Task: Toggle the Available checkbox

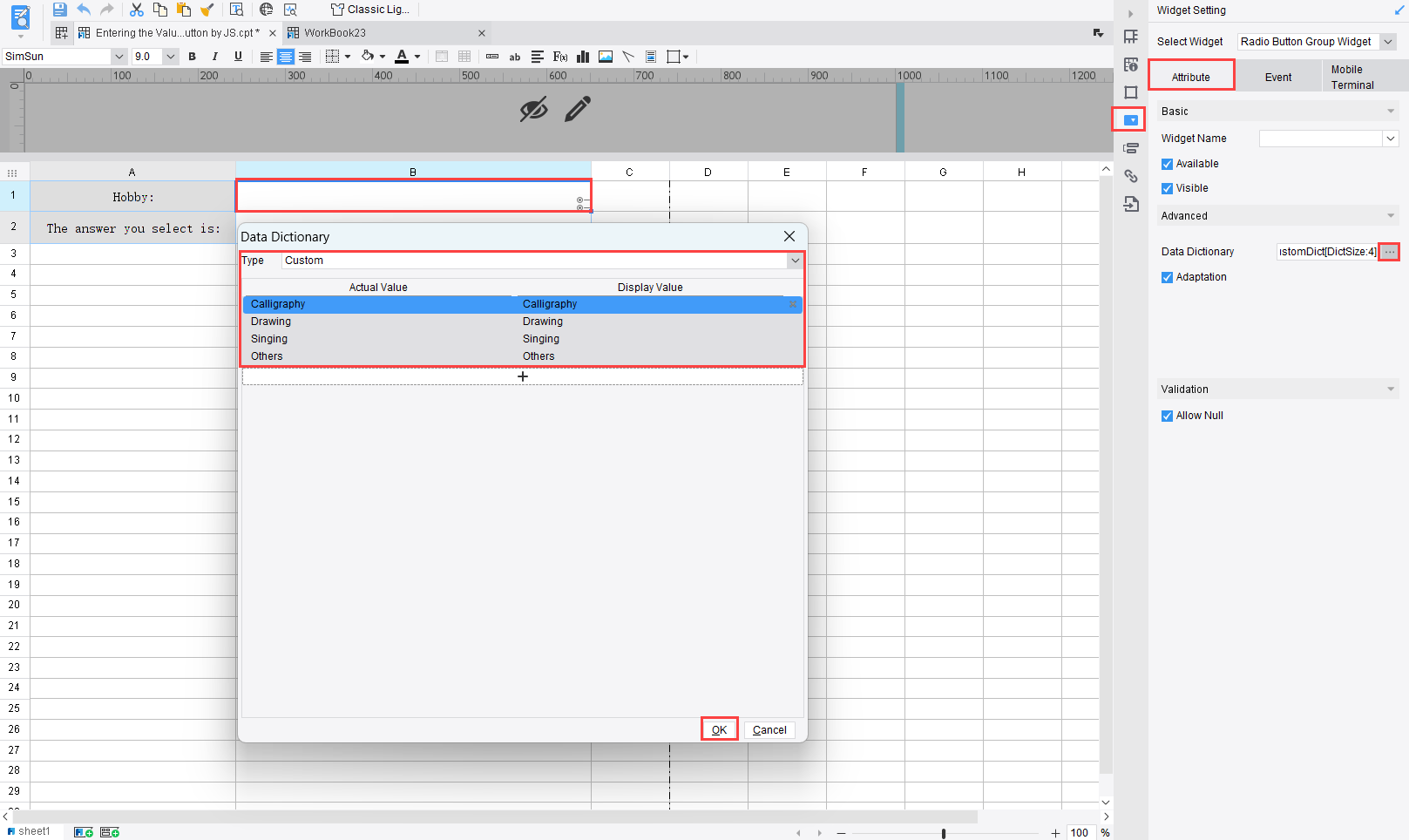Action: (1167, 164)
